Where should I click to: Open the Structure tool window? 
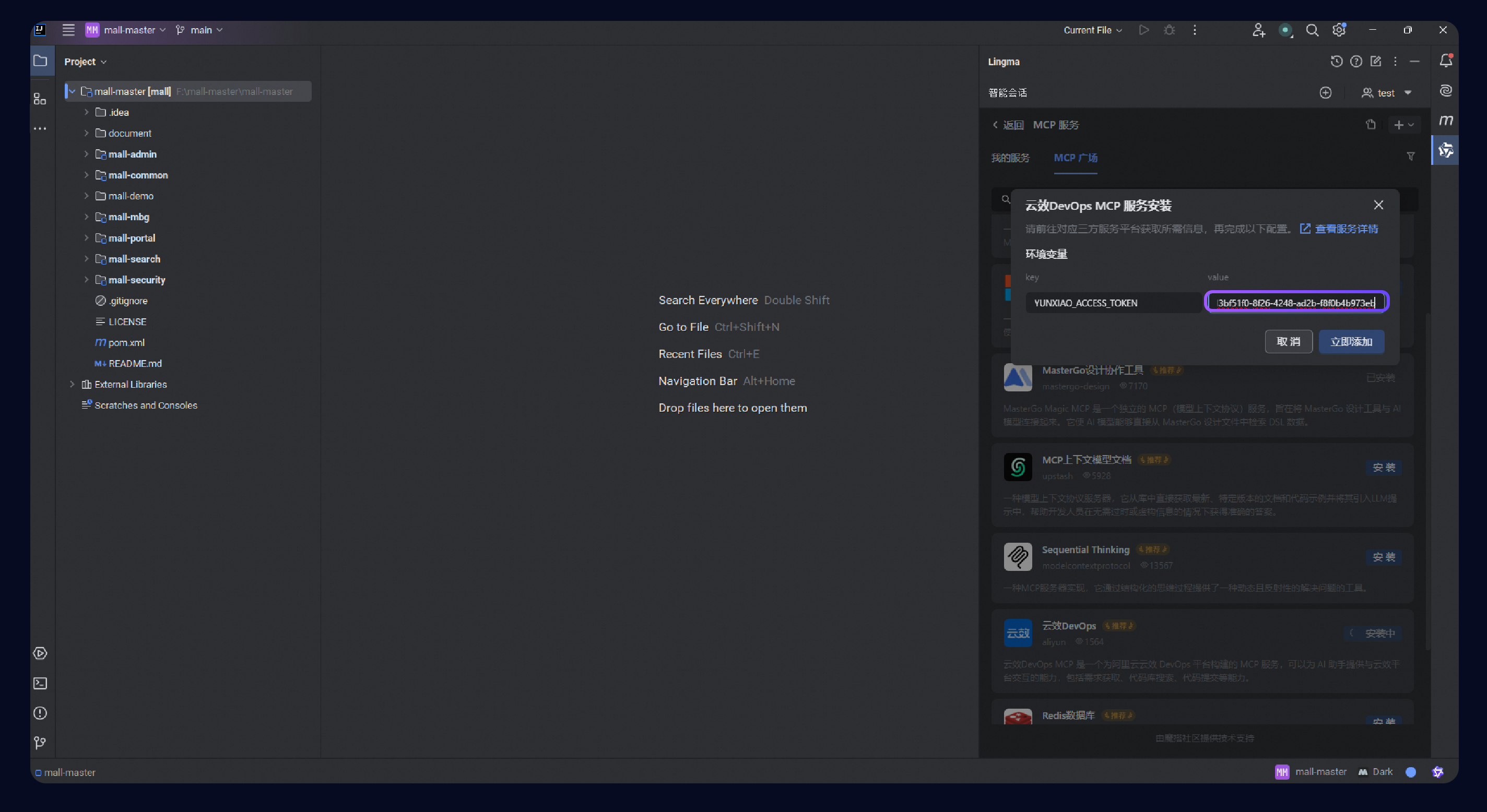pos(40,99)
